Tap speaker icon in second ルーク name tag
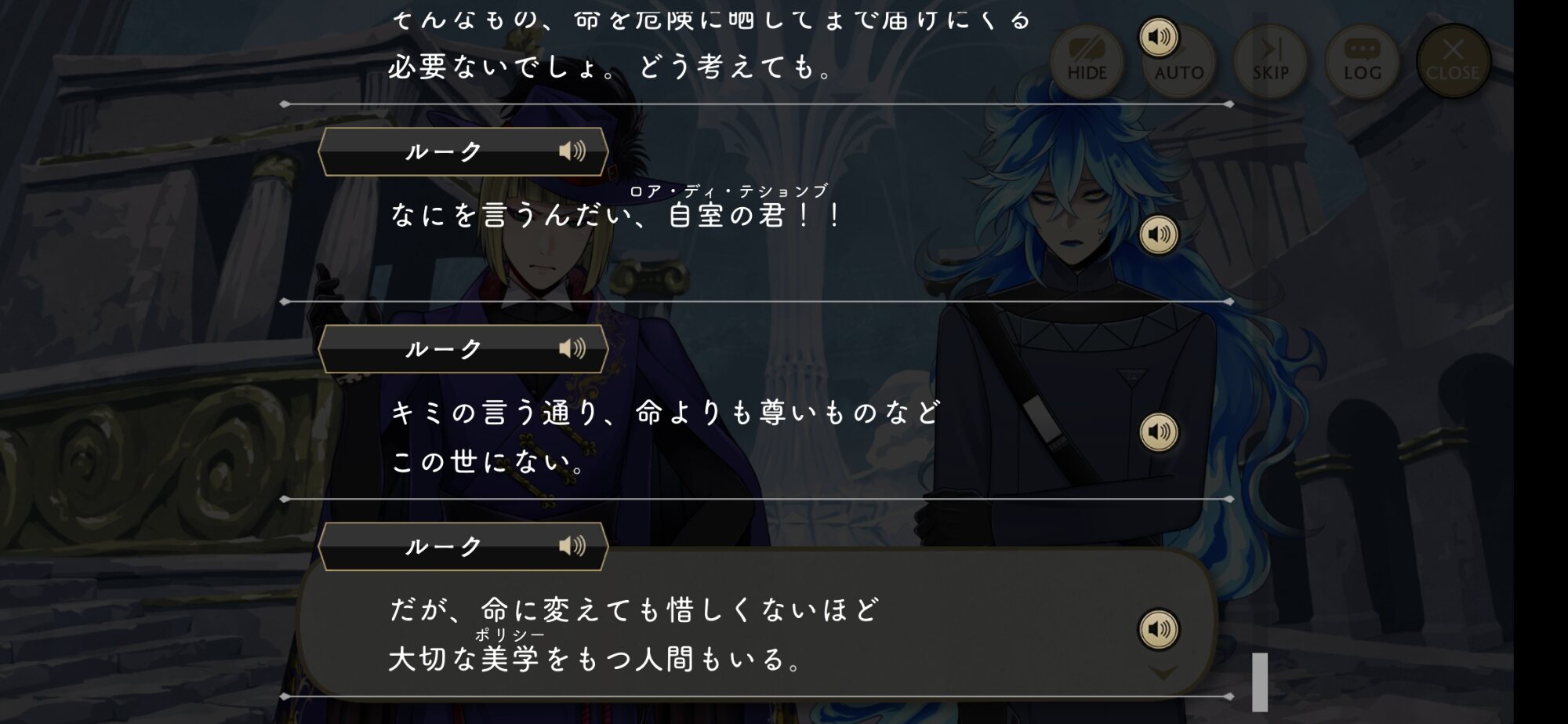 pos(572,348)
